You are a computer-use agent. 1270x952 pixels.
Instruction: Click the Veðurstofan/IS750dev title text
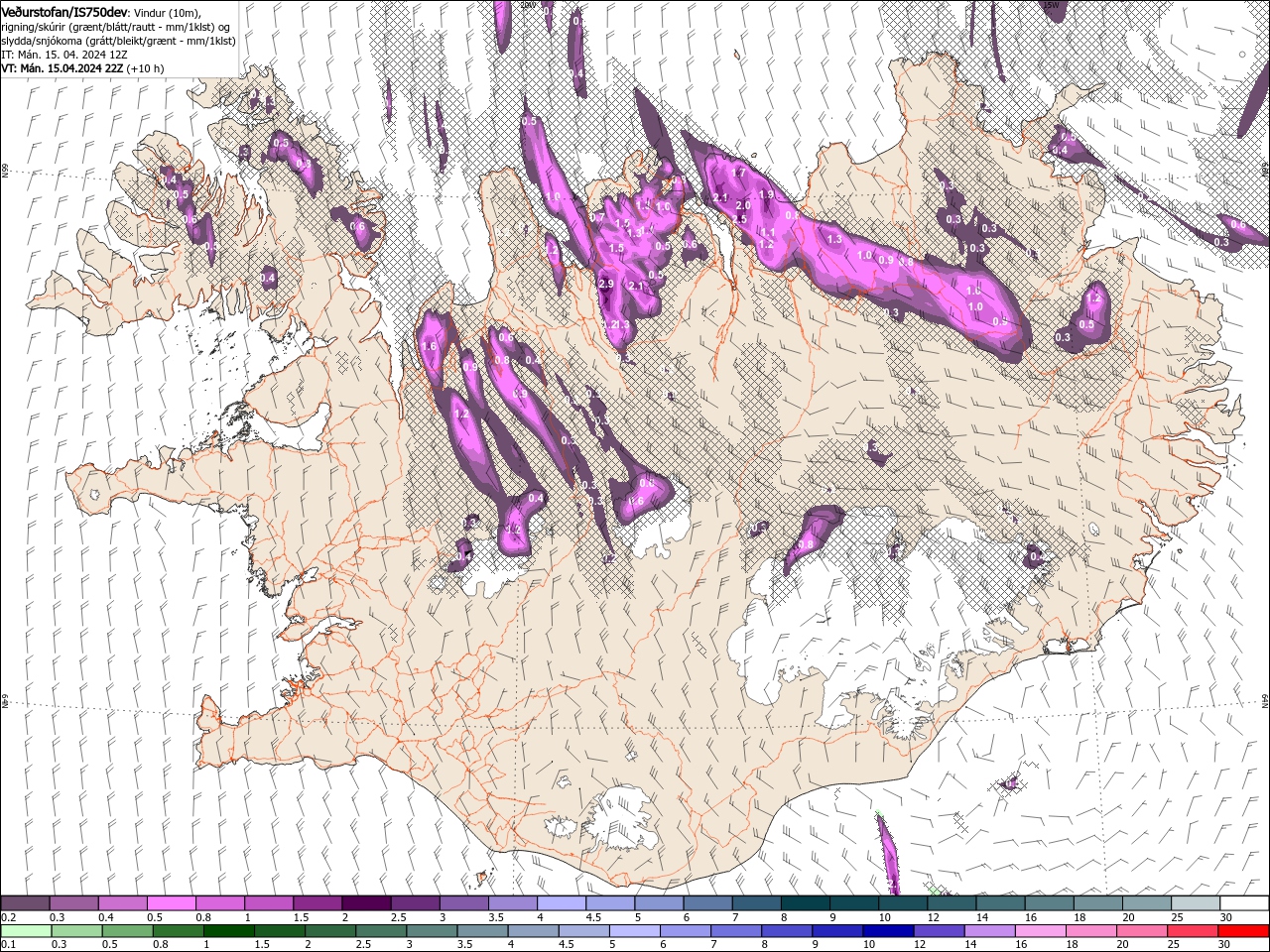[64, 11]
